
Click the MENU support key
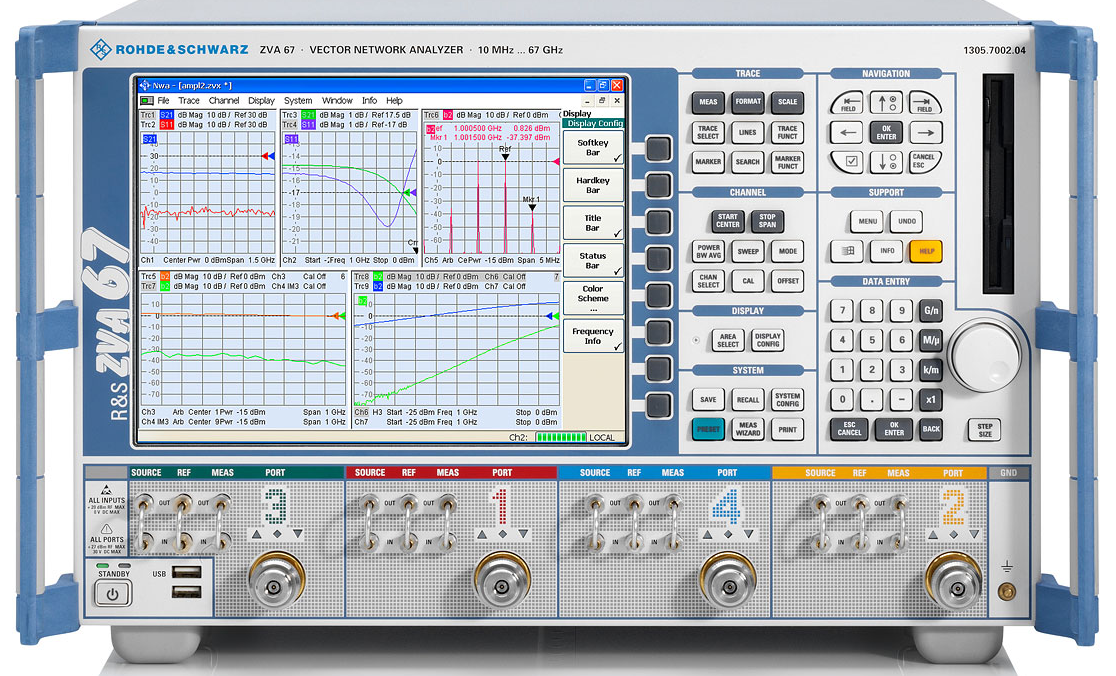867,221
